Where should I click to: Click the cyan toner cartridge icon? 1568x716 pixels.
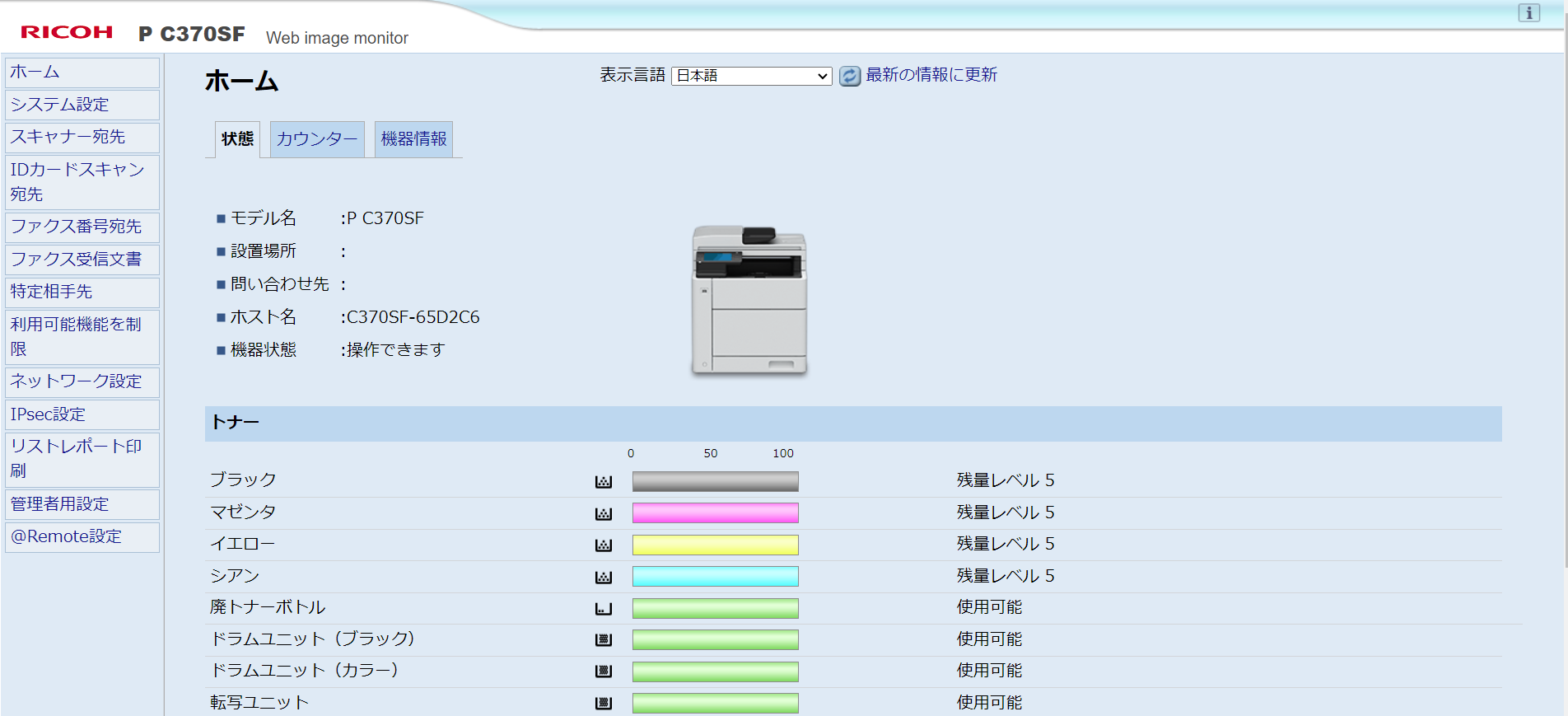click(604, 578)
